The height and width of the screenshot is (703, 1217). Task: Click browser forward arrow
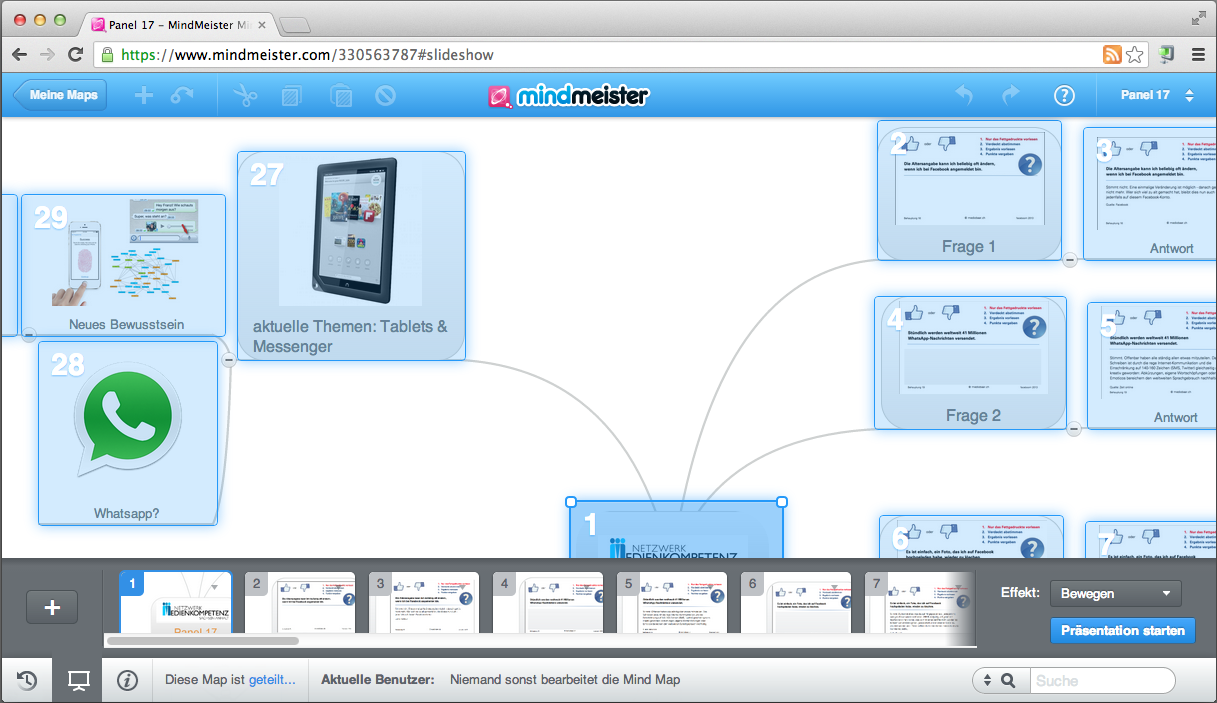point(47,55)
